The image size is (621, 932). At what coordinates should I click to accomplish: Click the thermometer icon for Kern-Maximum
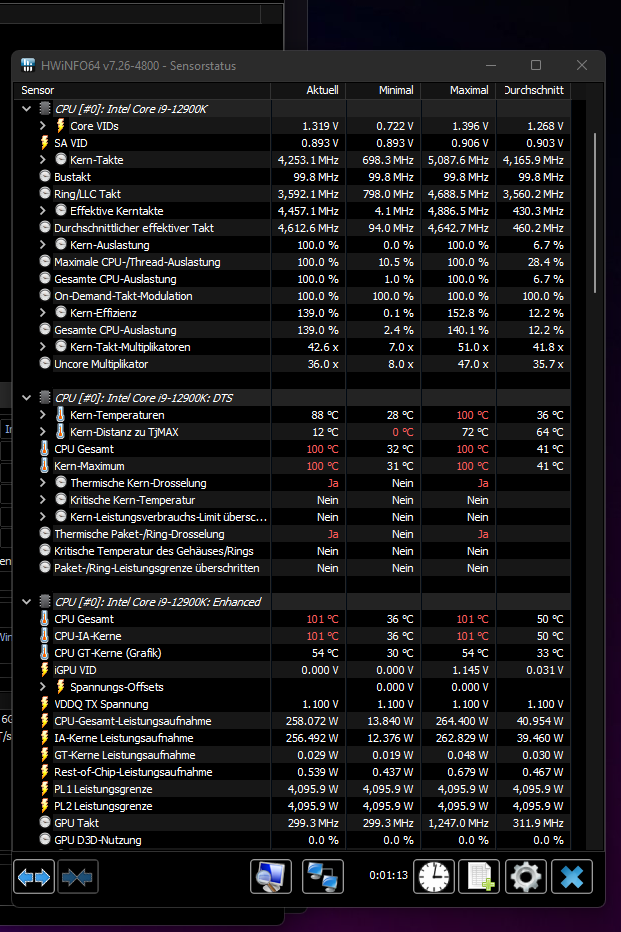[45, 466]
